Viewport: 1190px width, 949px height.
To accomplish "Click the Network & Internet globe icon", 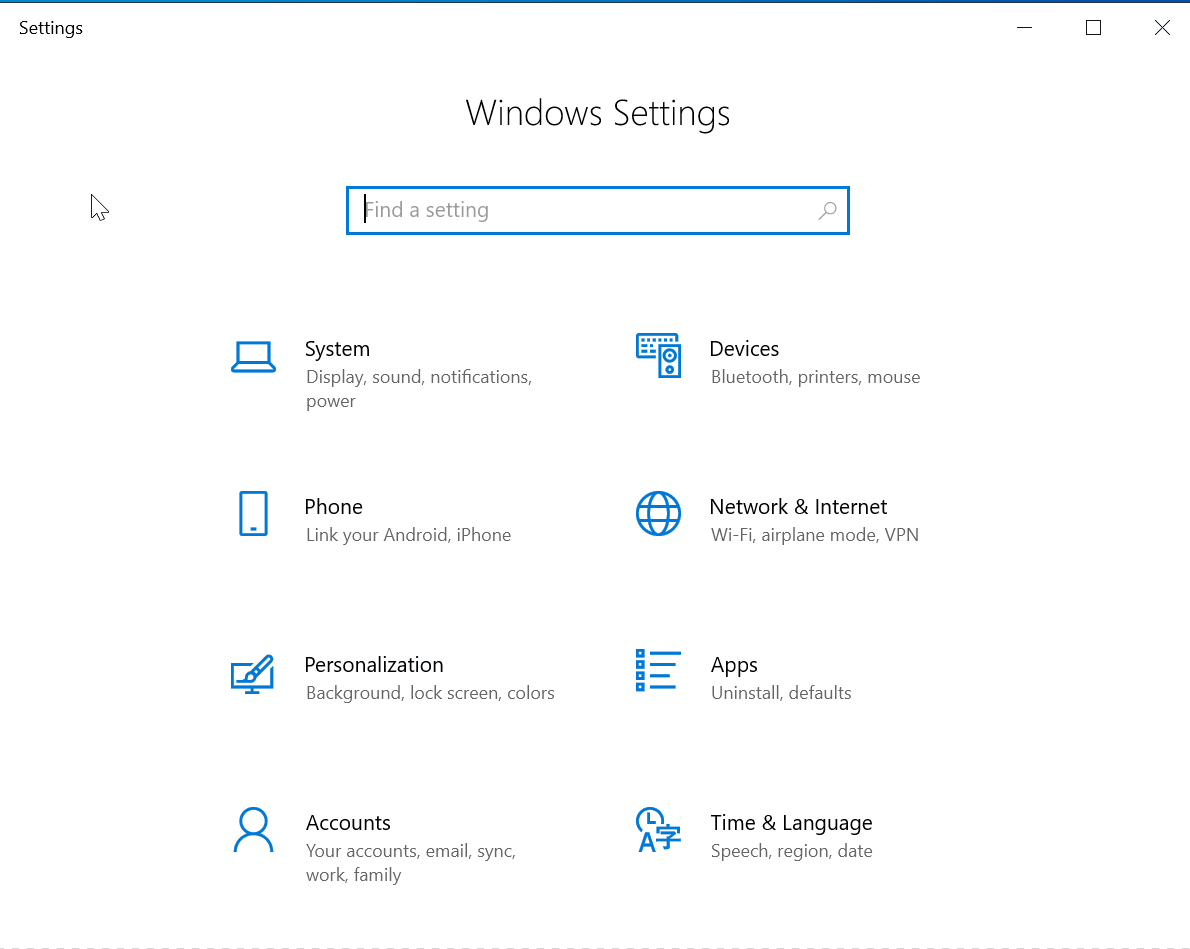I will [x=658, y=513].
